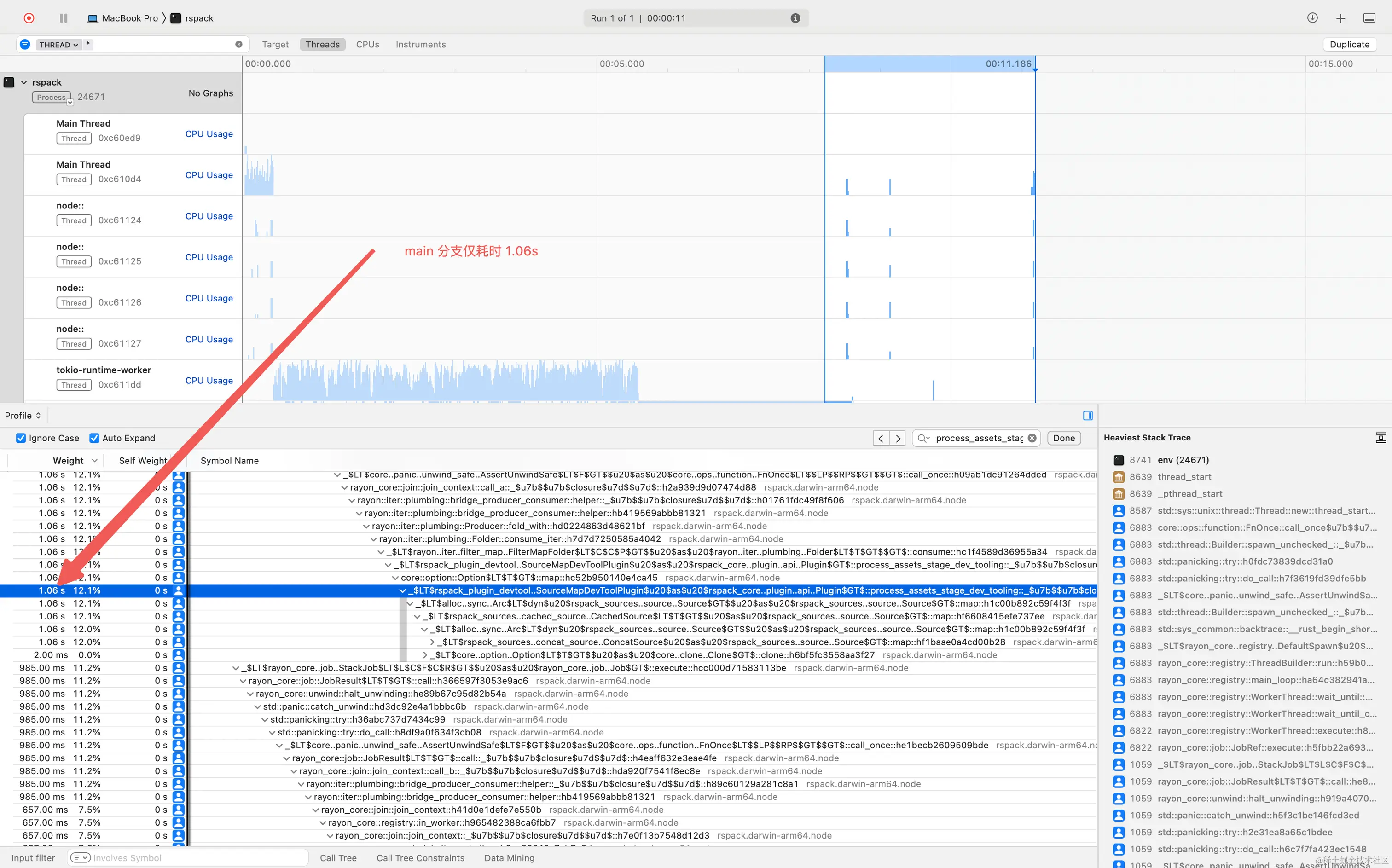Switch to the Instruments tab
This screenshot has height=868, width=1392.
click(x=420, y=45)
